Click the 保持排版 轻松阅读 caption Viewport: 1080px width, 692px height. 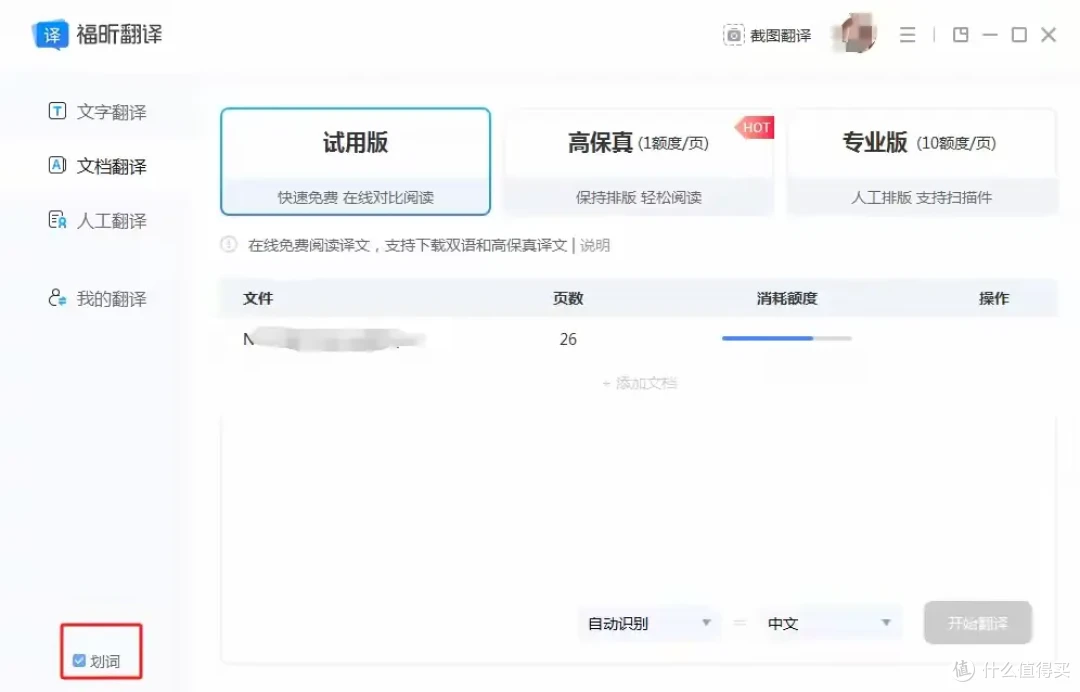638,198
